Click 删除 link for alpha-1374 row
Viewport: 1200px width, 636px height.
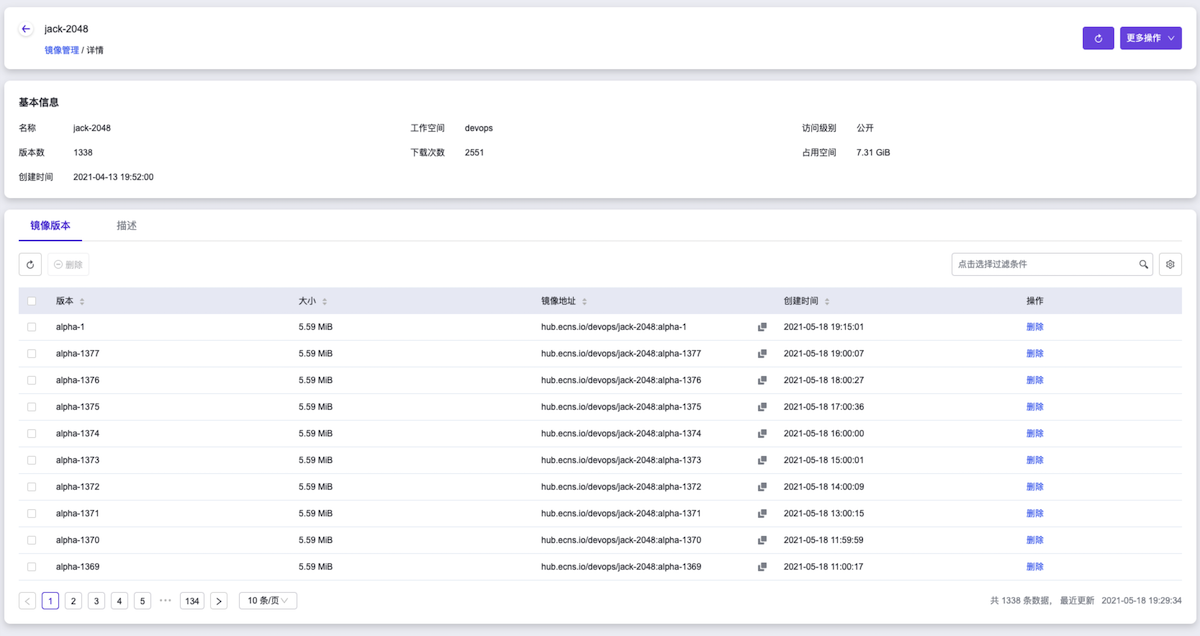1034,434
